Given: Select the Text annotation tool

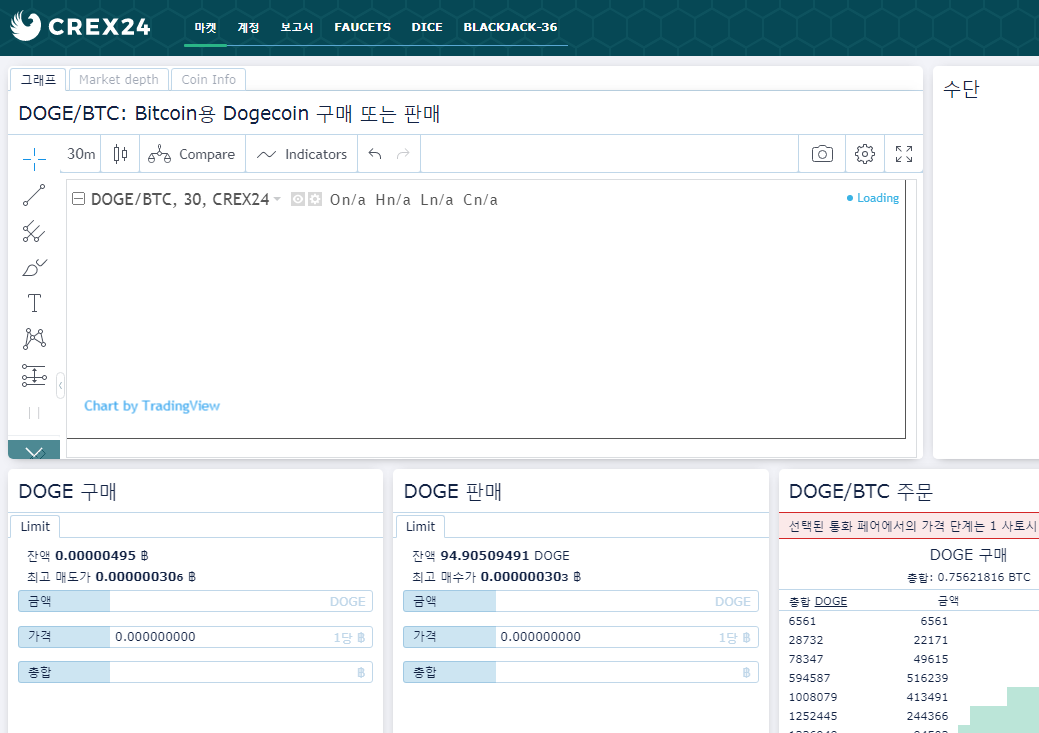Looking at the screenshot, I should pyautogui.click(x=34, y=303).
